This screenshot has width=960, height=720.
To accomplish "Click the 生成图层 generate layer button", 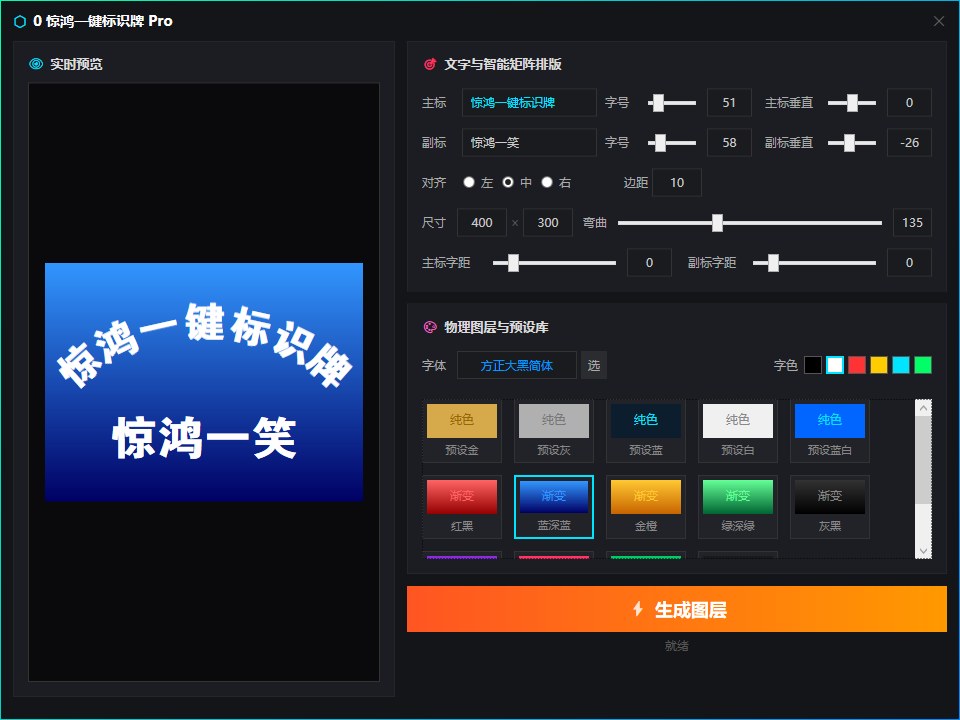I will click(677, 609).
